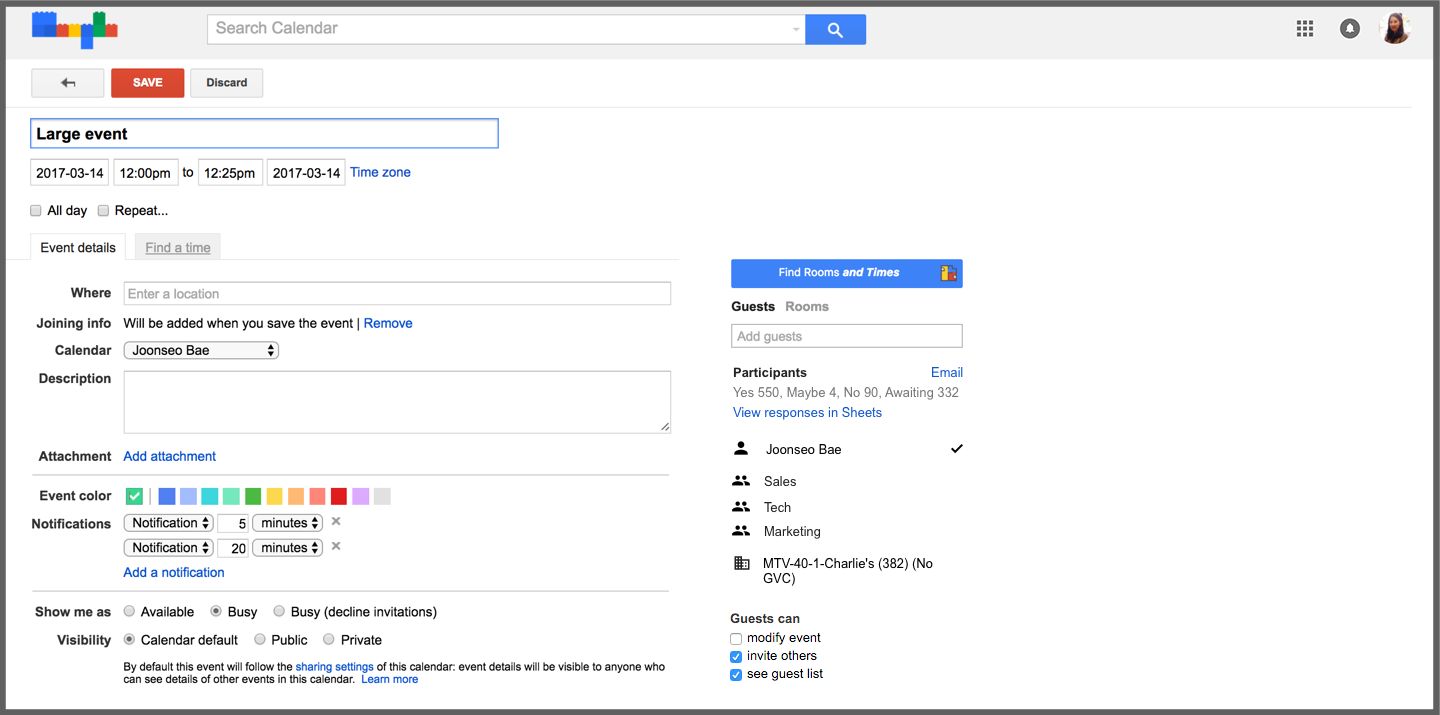Open 'View responses in Sheets' link

(x=806, y=412)
